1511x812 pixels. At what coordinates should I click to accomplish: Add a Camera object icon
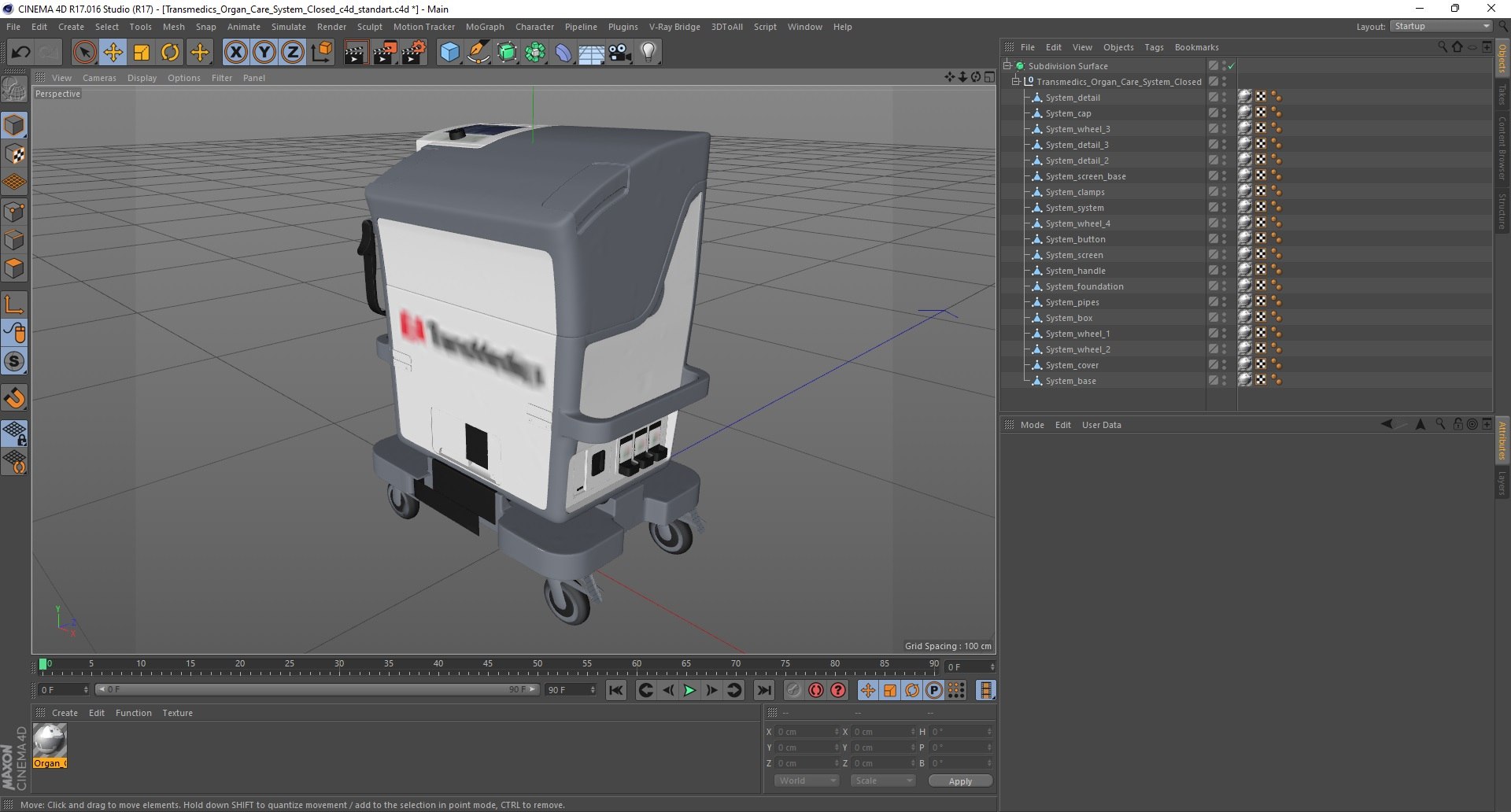(x=620, y=53)
